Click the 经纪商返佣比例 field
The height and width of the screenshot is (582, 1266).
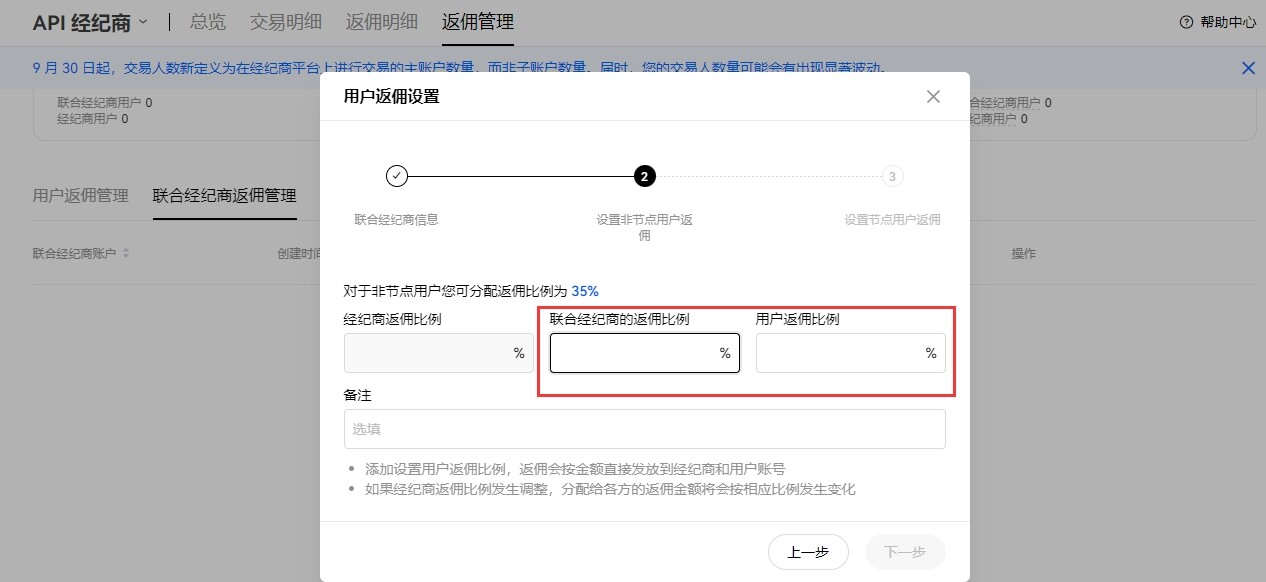pyautogui.click(x=426, y=353)
